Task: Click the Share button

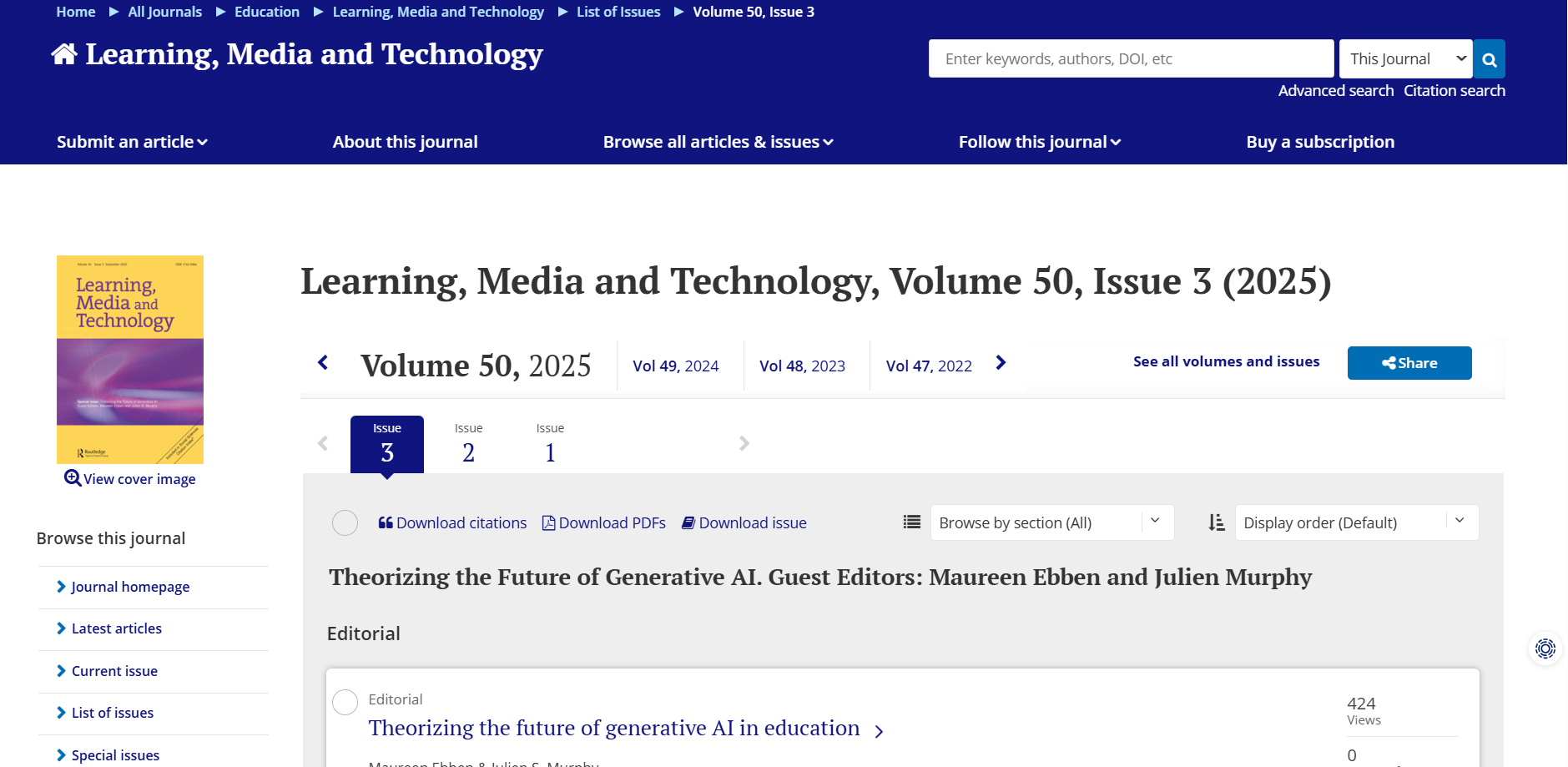Action: pos(1409,363)
